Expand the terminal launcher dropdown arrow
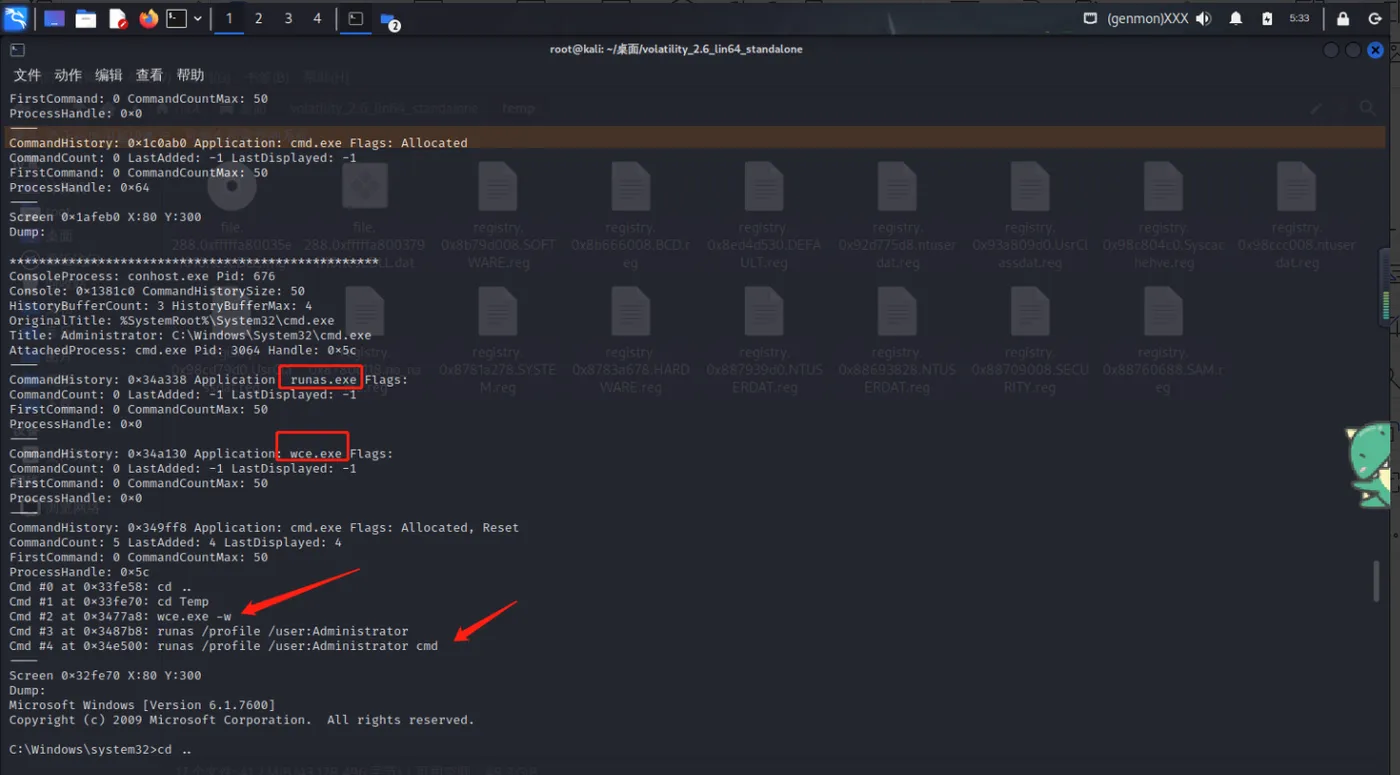Viewport: 1400px width, 775px height. tap(198, 18)
